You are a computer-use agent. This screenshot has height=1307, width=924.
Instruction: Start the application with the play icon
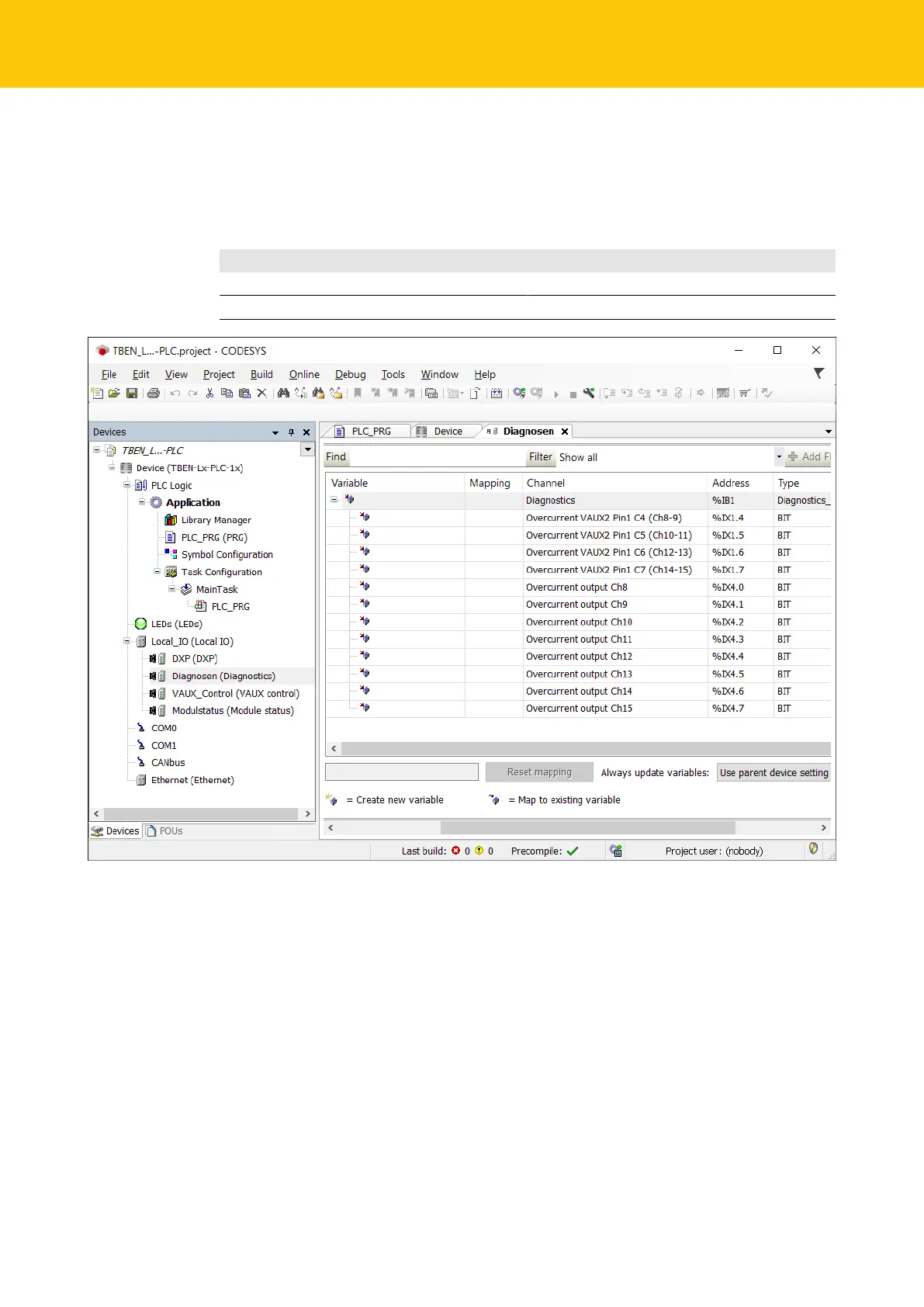[x=556, y=394]
